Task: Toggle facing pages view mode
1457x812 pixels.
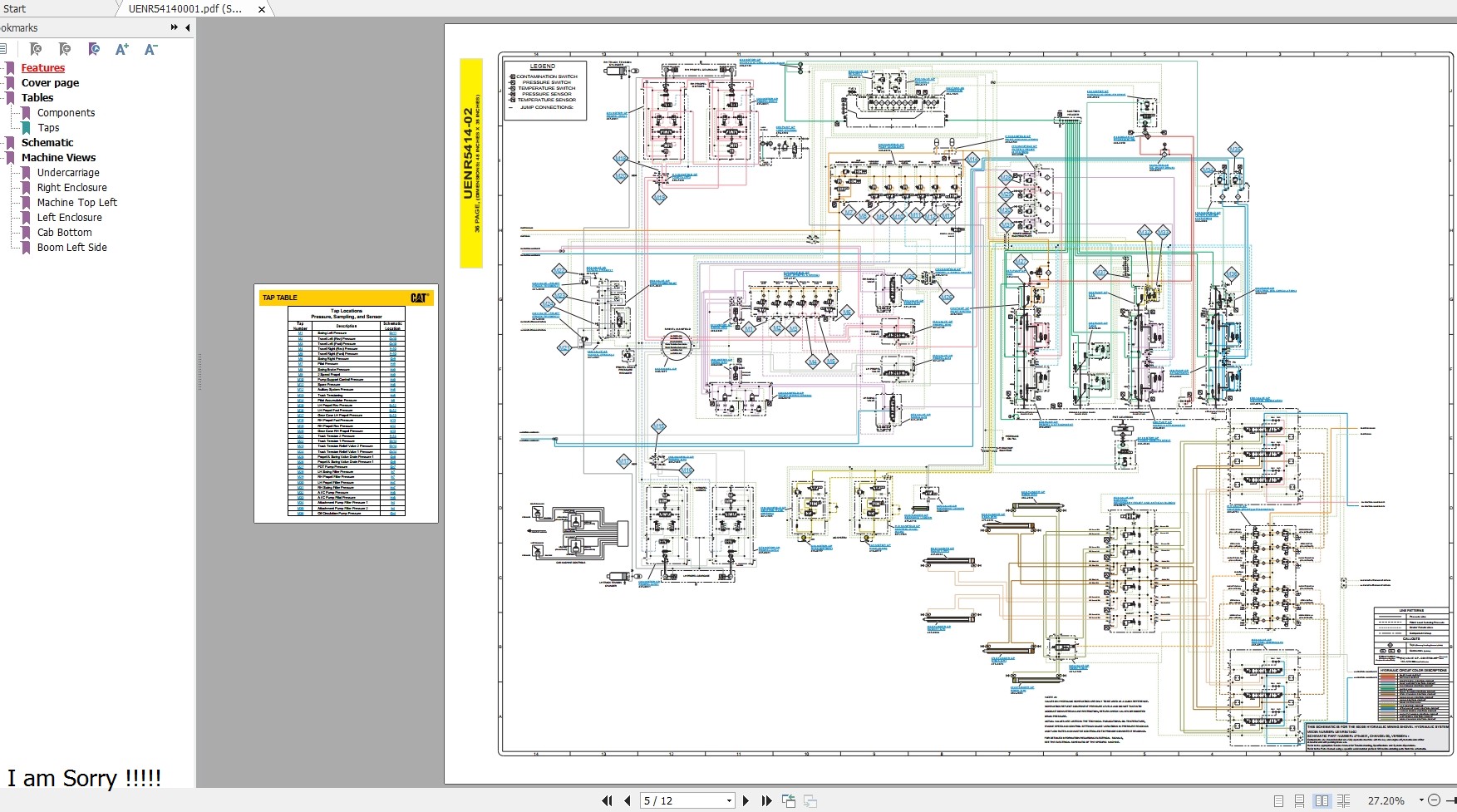Action: coord(1322,801)
